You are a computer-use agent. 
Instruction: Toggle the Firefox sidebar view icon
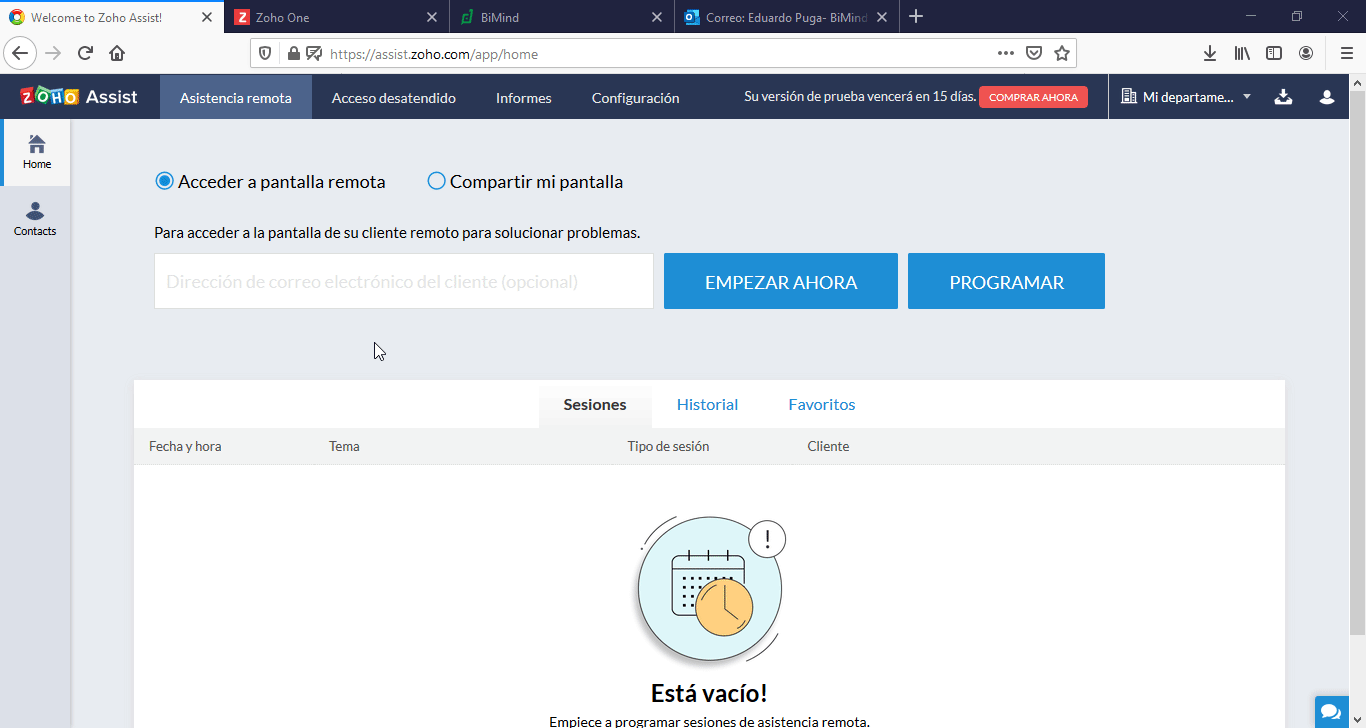click(1274, 54)
